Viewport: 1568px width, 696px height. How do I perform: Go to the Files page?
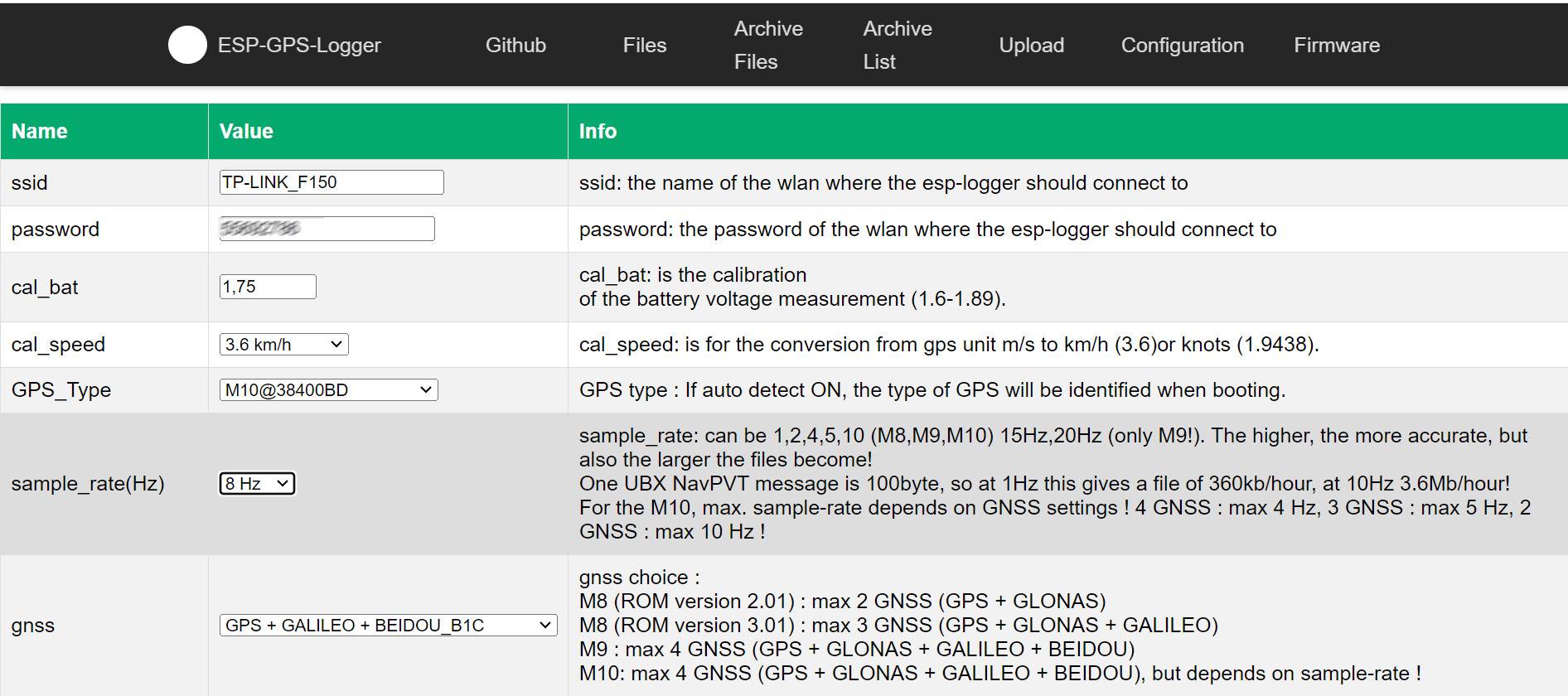click(x=644, y=45)
